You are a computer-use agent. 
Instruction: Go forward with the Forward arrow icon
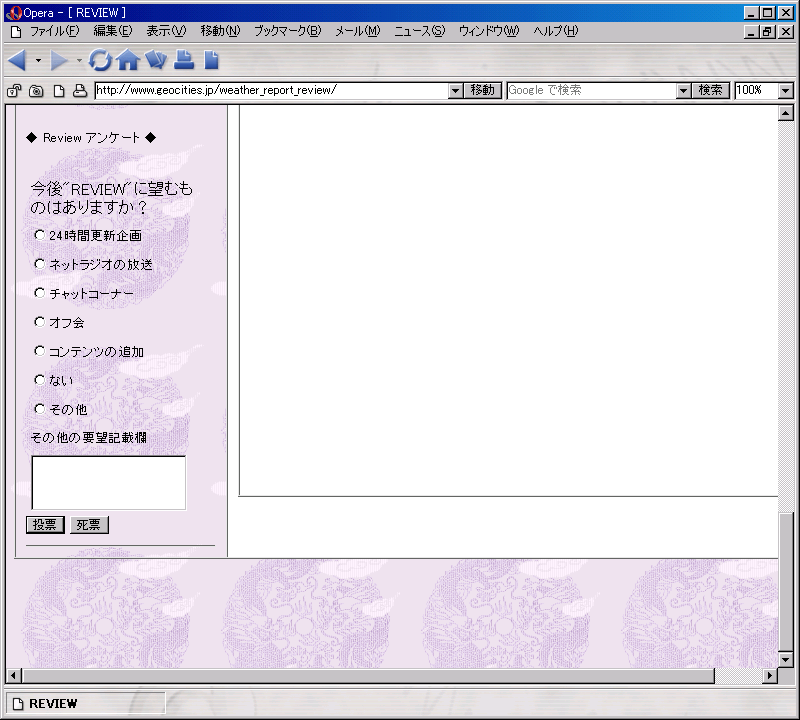59,60
